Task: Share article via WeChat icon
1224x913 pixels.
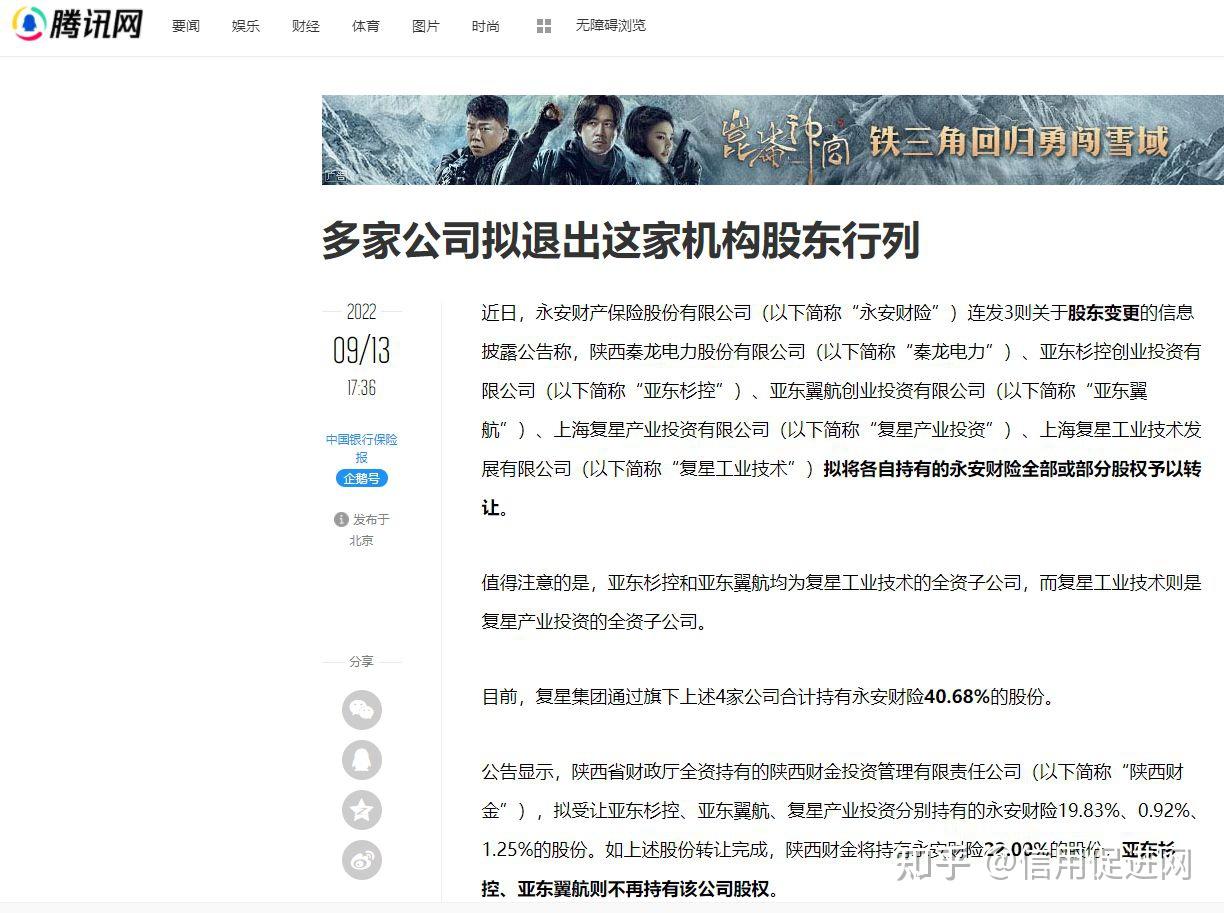Action: [362, 710]
